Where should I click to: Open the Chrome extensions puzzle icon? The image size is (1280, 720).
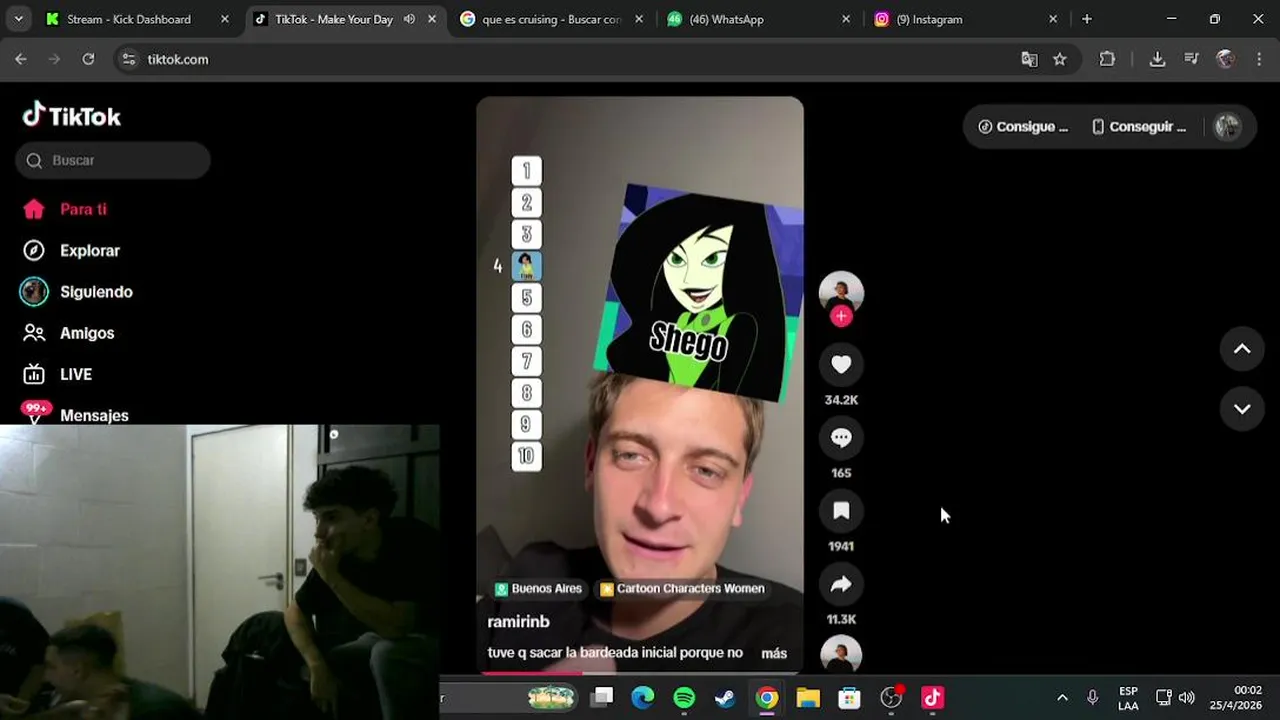click(x=1107, y=59)
